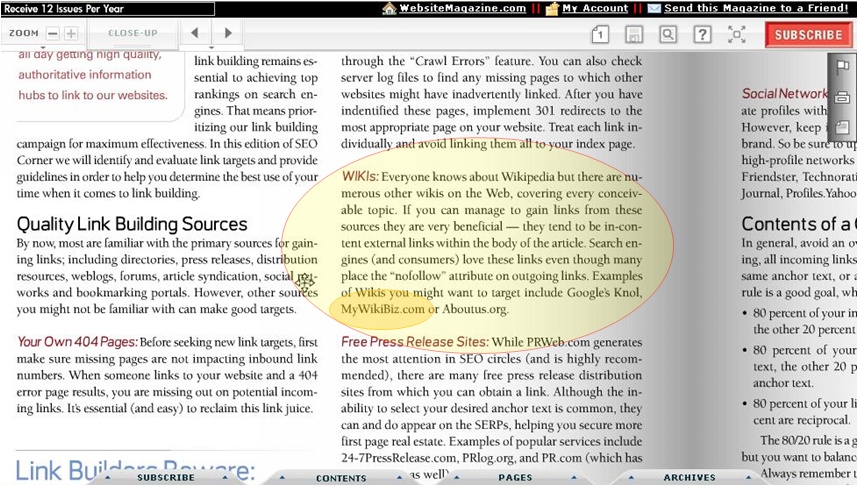The height and width of the screenshot is (486, 858).
Task: Go to the next page arrow
Action: [x=228, y=33]
